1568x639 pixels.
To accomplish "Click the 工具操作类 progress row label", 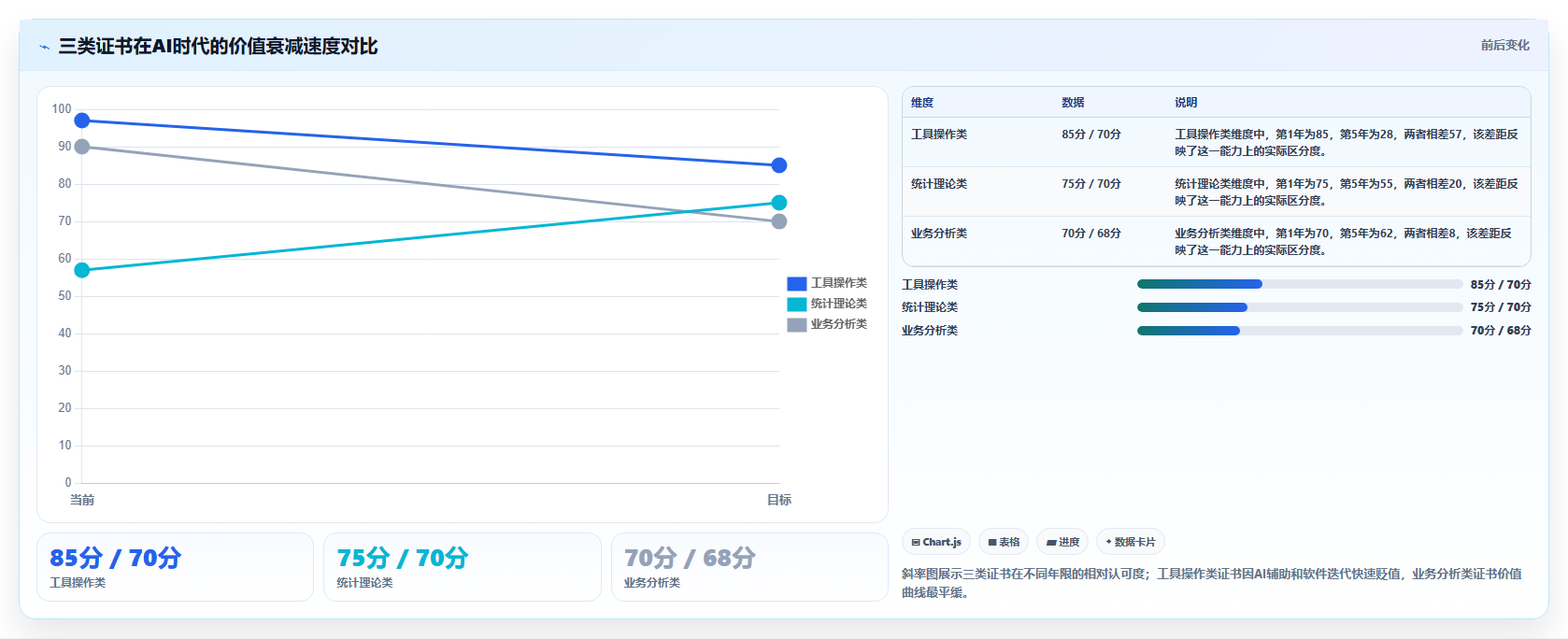I will click(930, 285).
